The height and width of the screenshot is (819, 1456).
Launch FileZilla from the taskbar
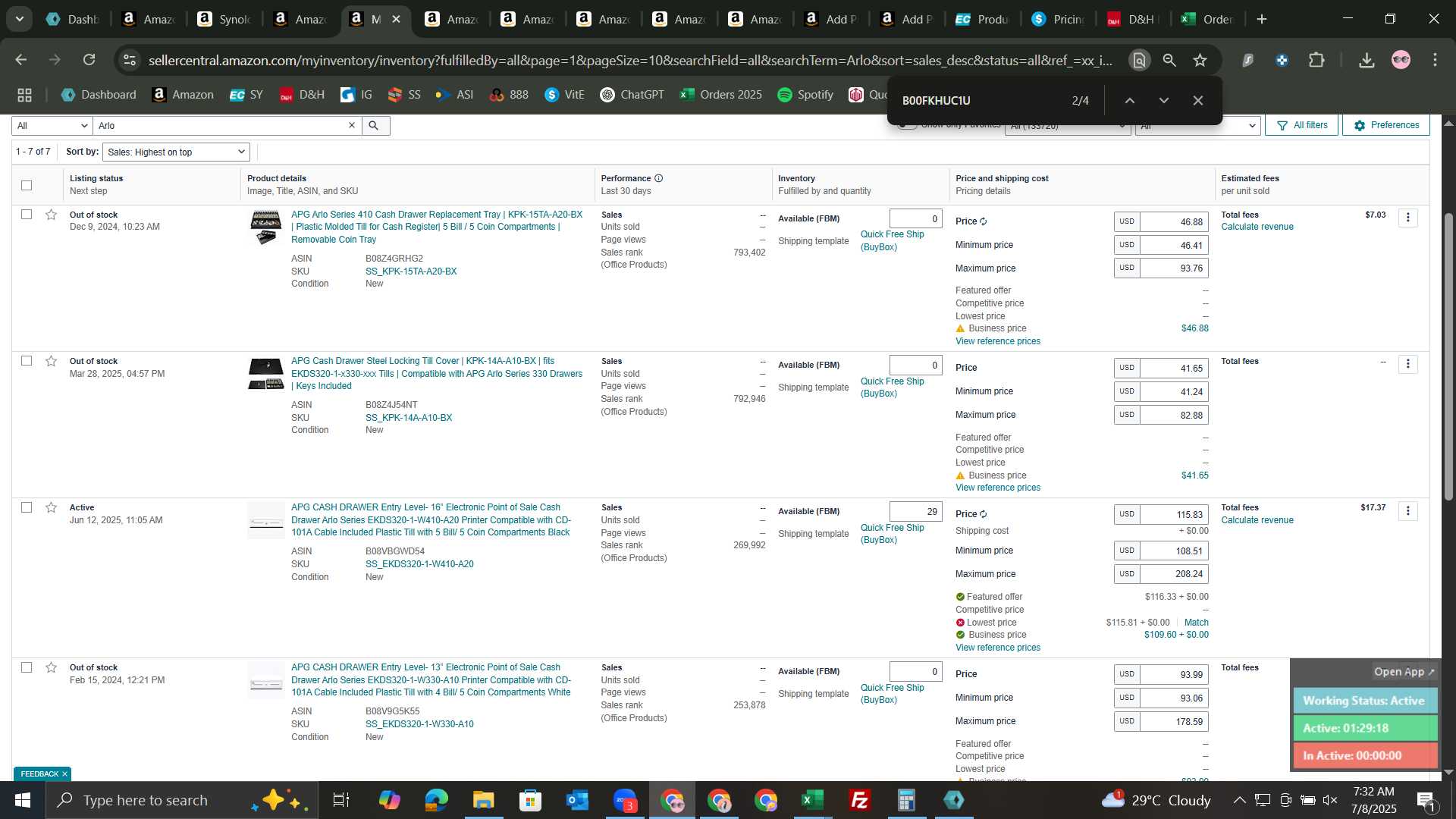point(860,800)
